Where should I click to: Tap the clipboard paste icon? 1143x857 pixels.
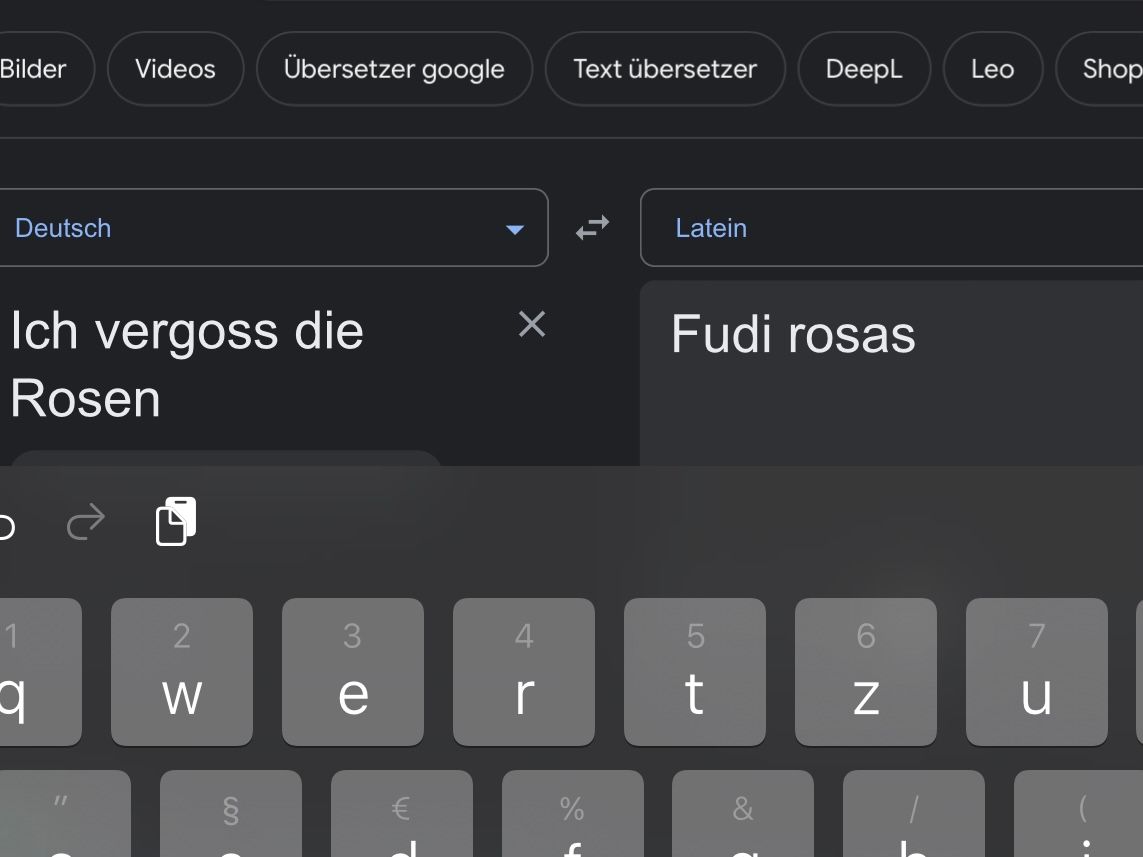[176, 521]
